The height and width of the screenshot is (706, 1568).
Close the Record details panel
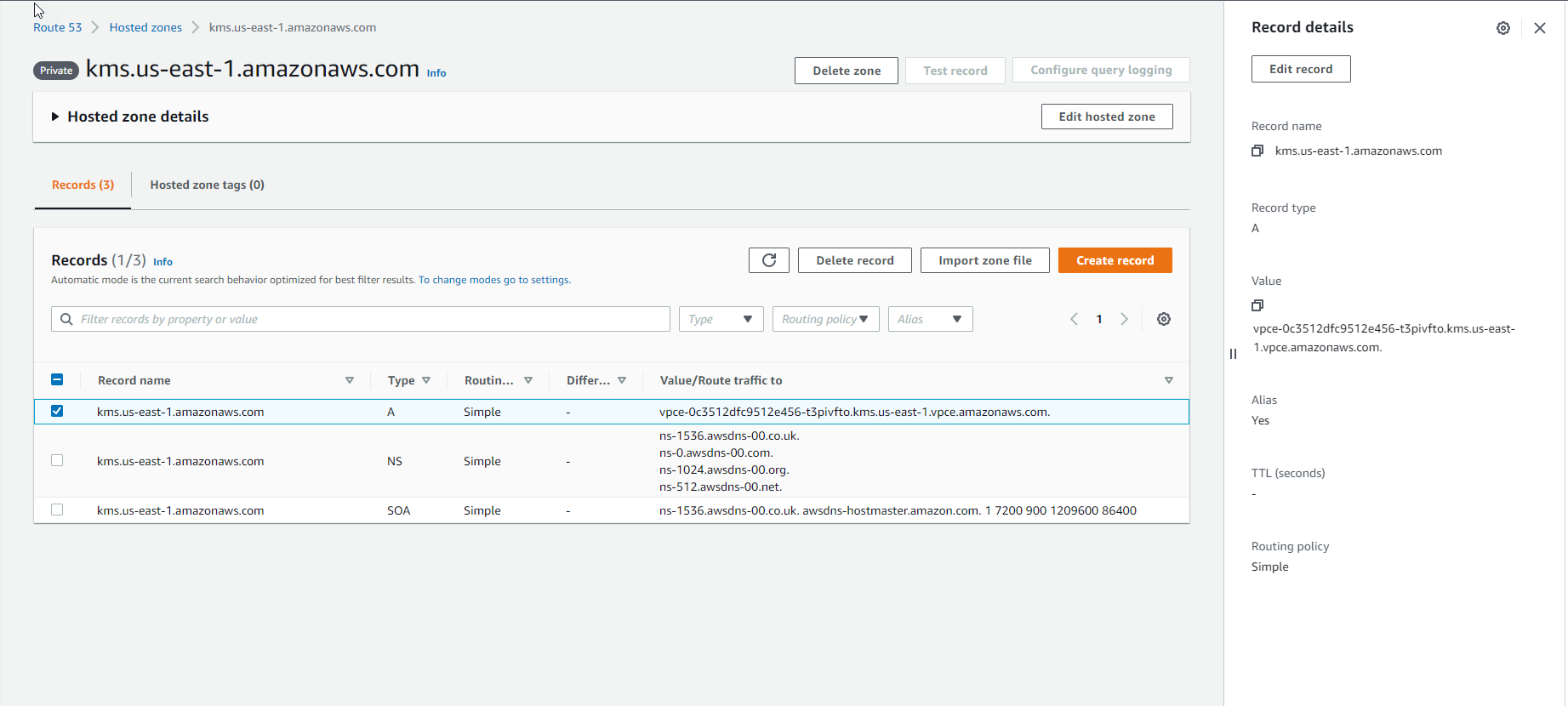[1540, 28]
